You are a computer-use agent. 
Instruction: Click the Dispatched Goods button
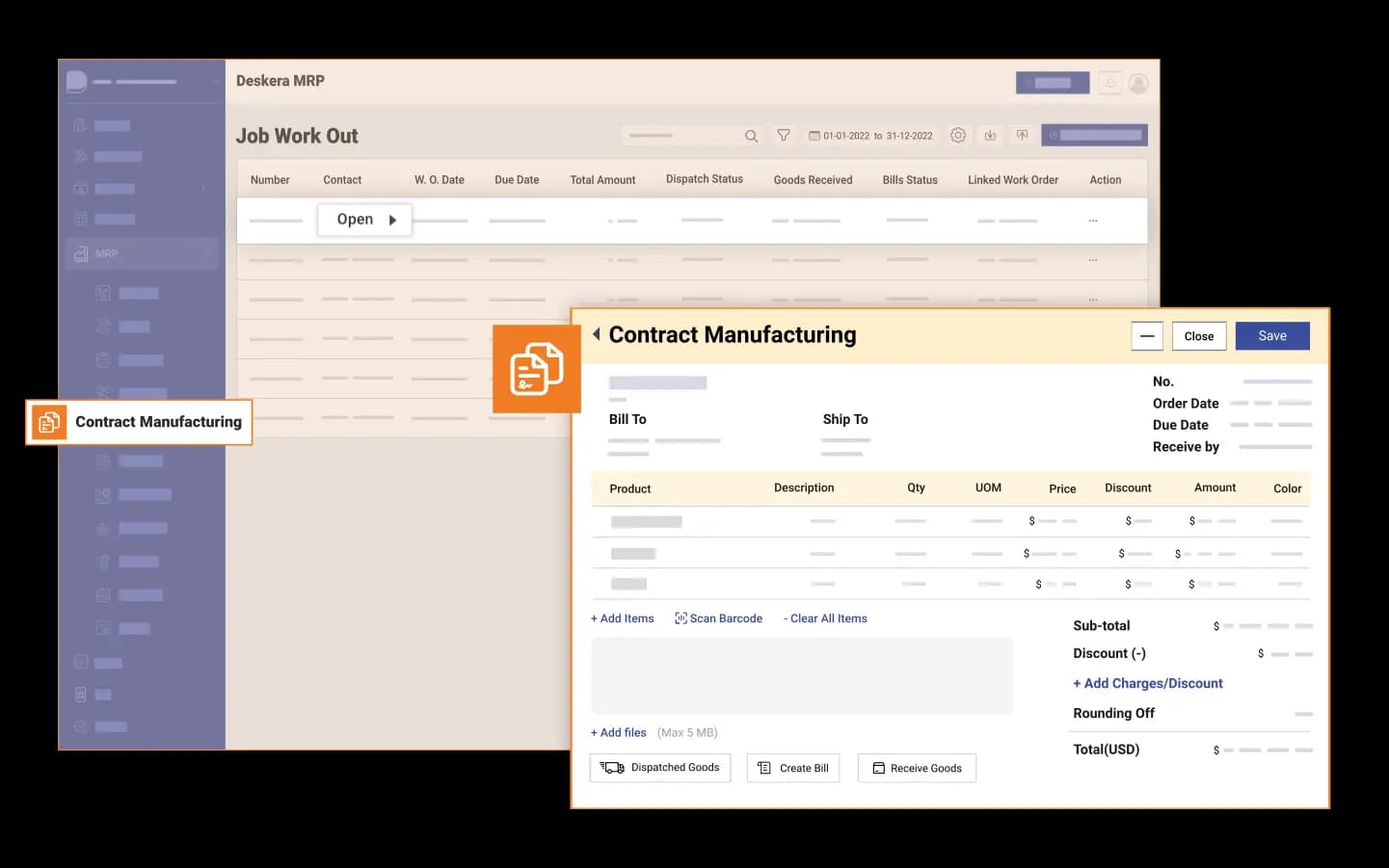[660, 768]
